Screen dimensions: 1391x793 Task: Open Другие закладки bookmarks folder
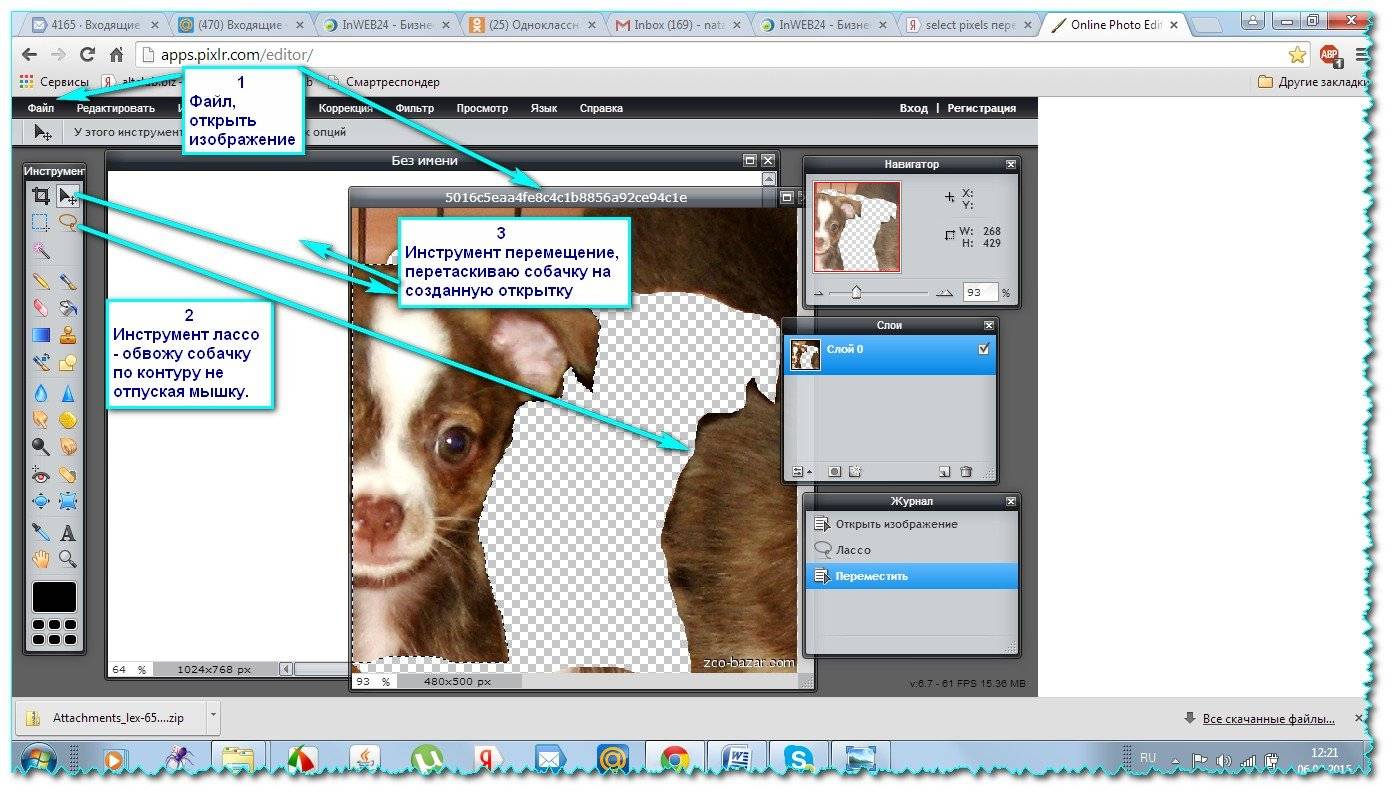pos(1313,82)
